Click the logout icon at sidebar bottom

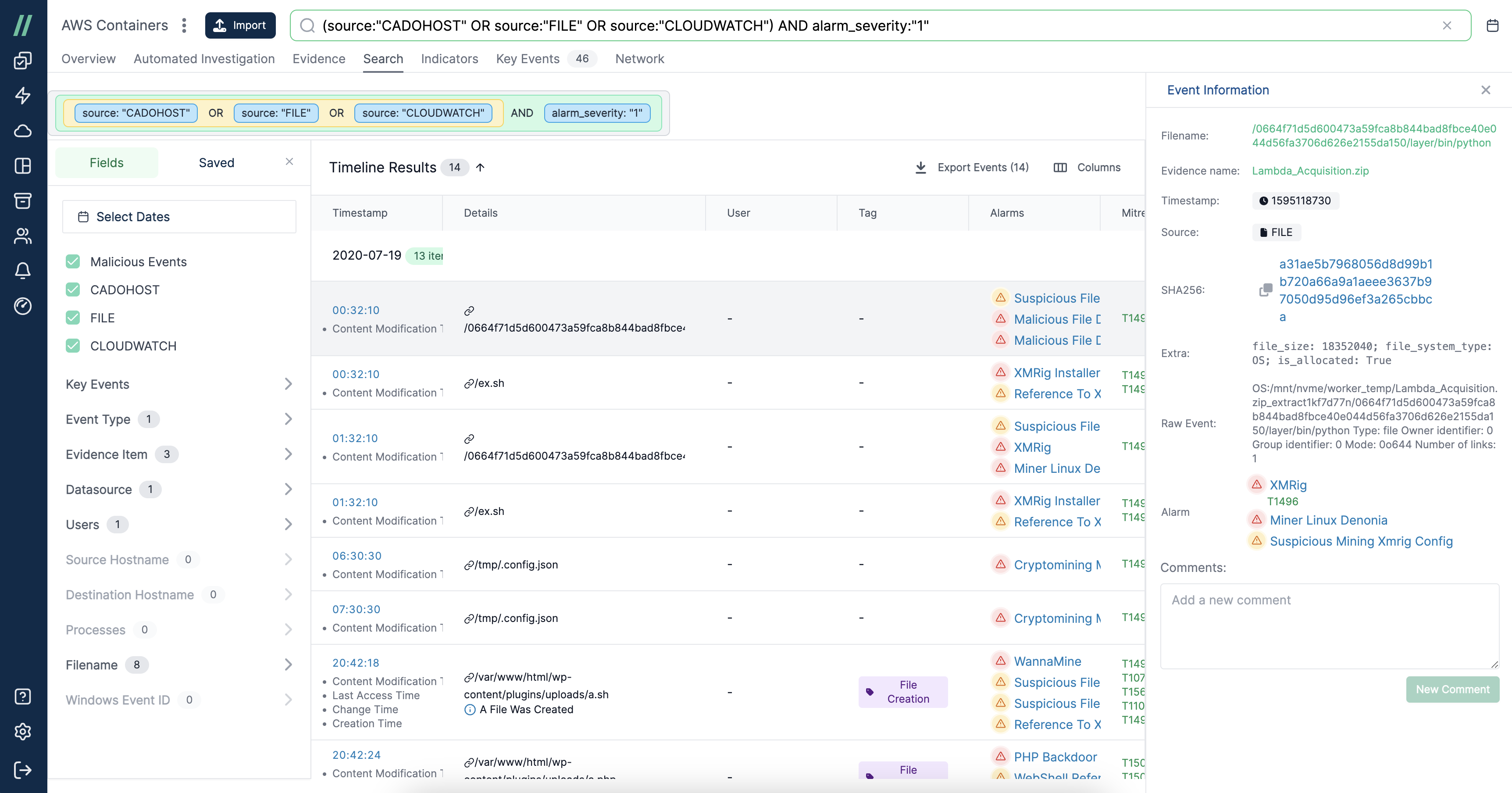(x=22, y=769)
